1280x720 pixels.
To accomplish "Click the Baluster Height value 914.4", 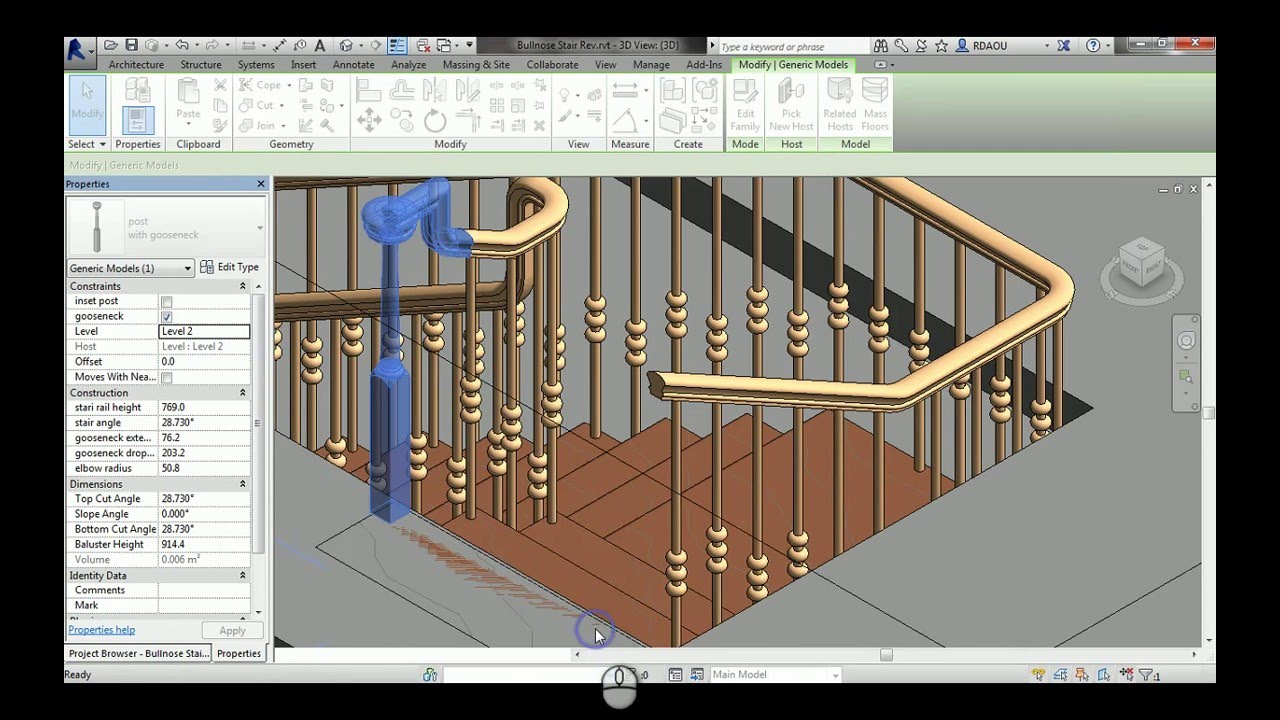I will pyautogui.click(x=204, y=545).
